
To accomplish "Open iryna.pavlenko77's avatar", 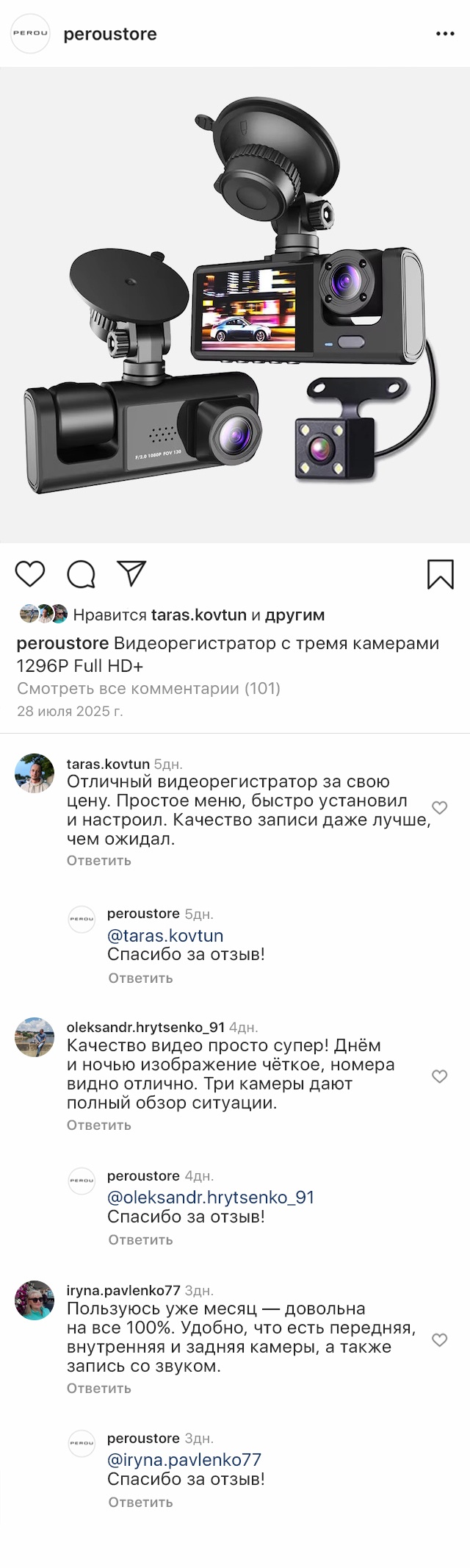I will tap(35, 1300).
